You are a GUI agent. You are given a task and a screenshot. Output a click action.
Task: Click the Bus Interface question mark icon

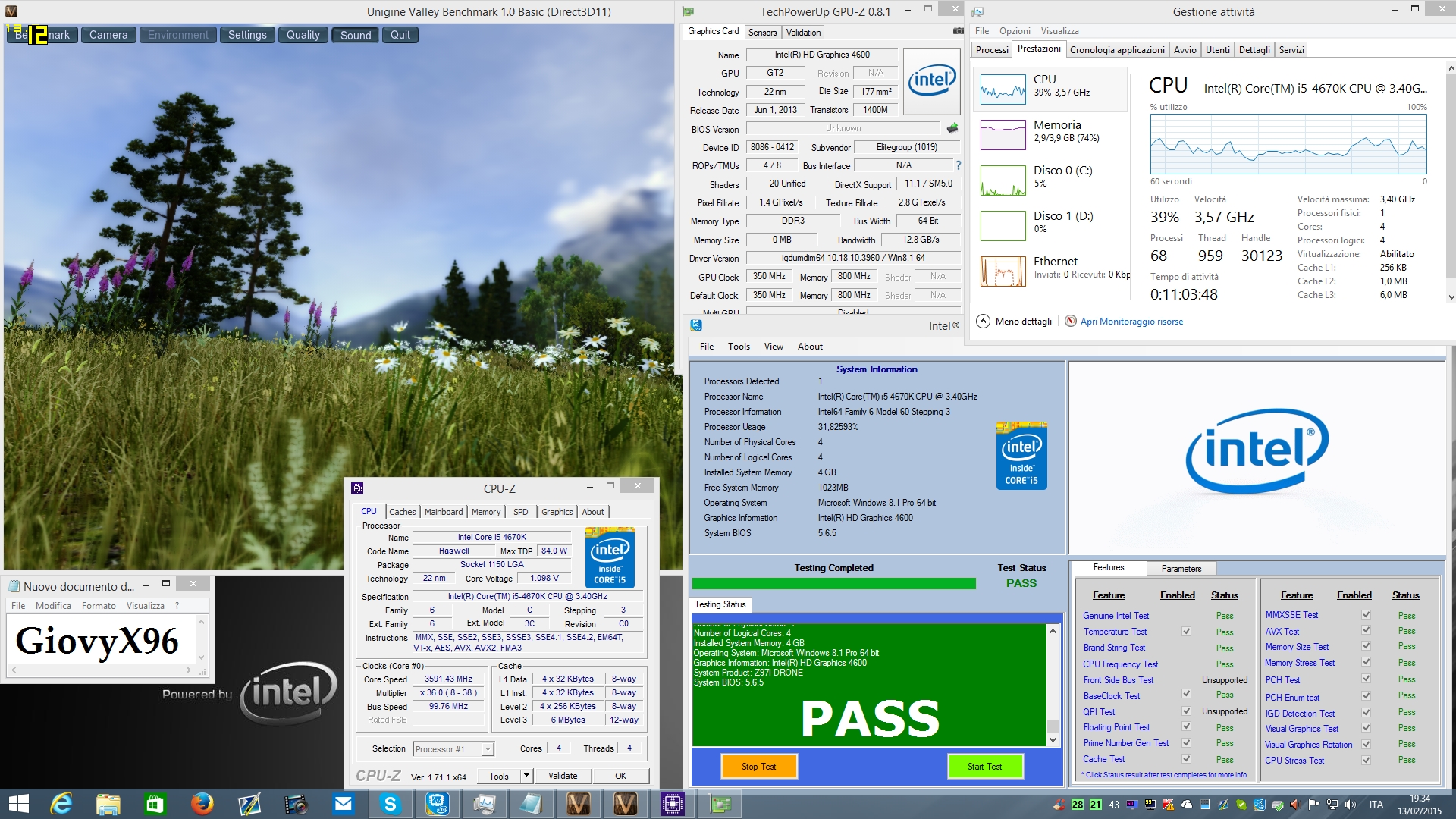click(958, 165)
